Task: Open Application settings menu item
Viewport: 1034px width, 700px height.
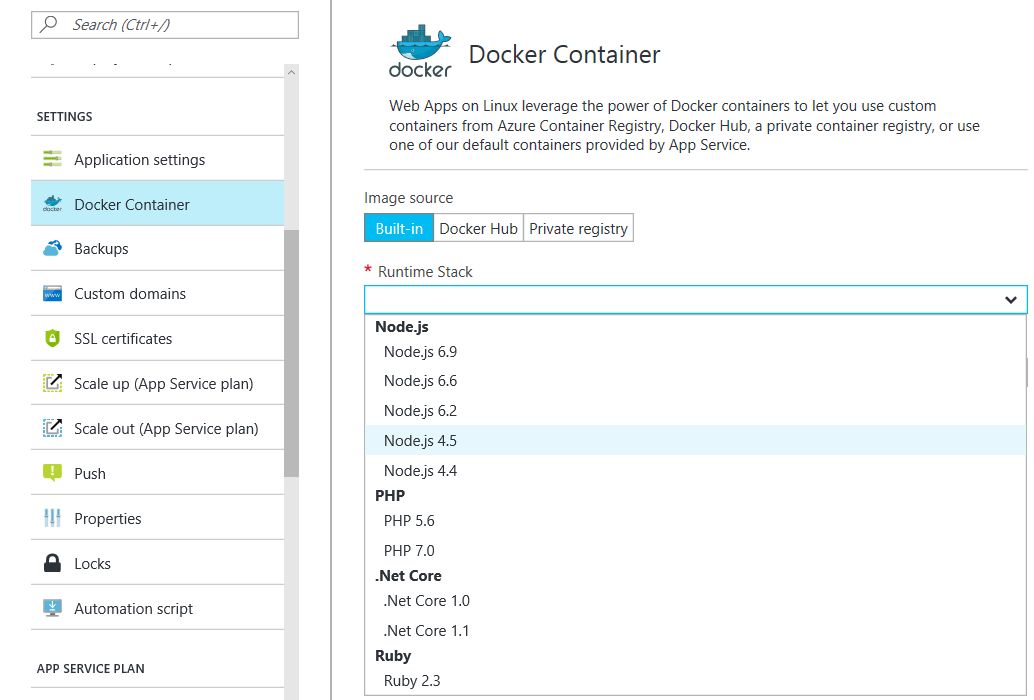Action: click(x=158, y=159)
